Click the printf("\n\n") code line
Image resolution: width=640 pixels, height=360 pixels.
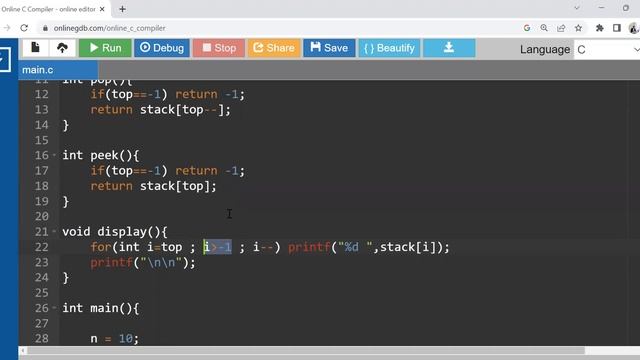pos(143,262)
